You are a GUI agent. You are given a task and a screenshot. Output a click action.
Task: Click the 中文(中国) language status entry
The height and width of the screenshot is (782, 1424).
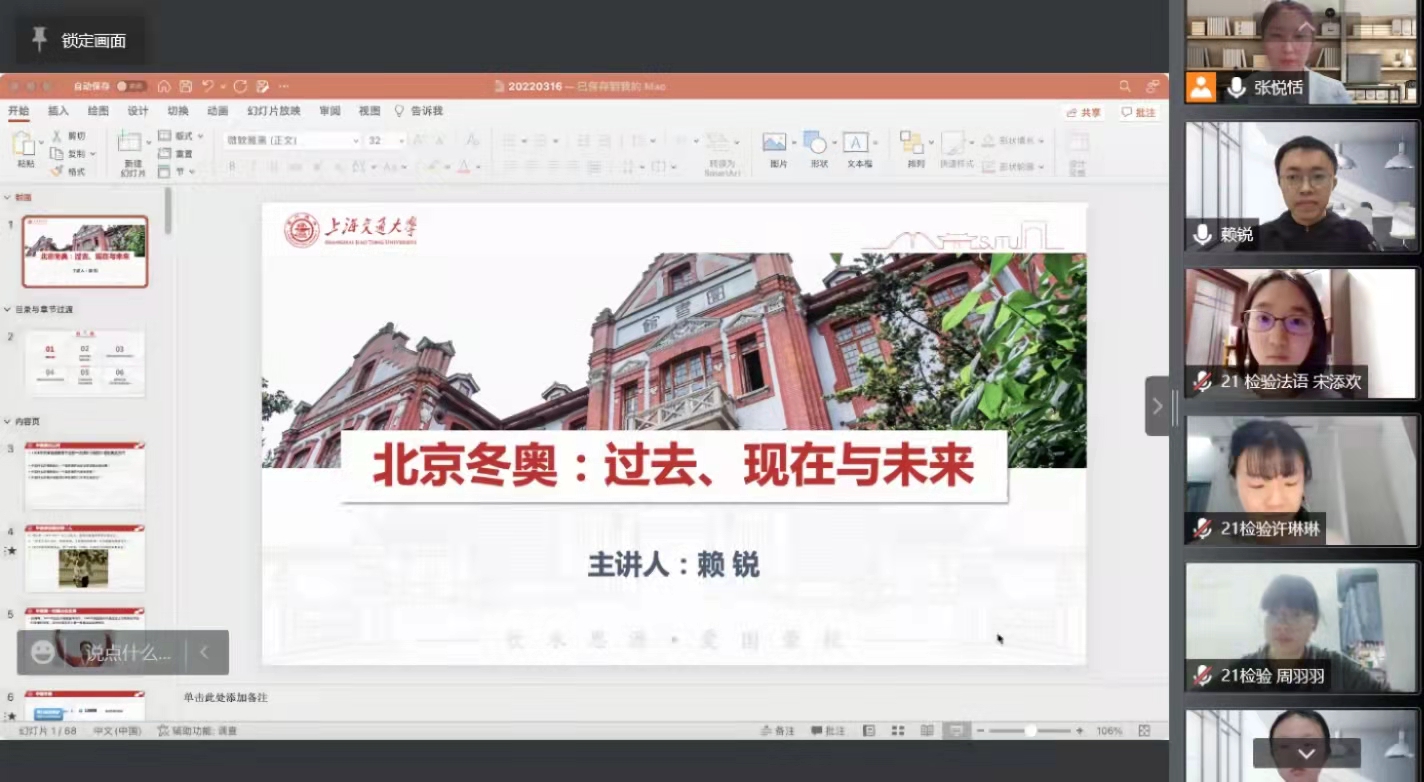pyautogui.click(x=118, y=731)
